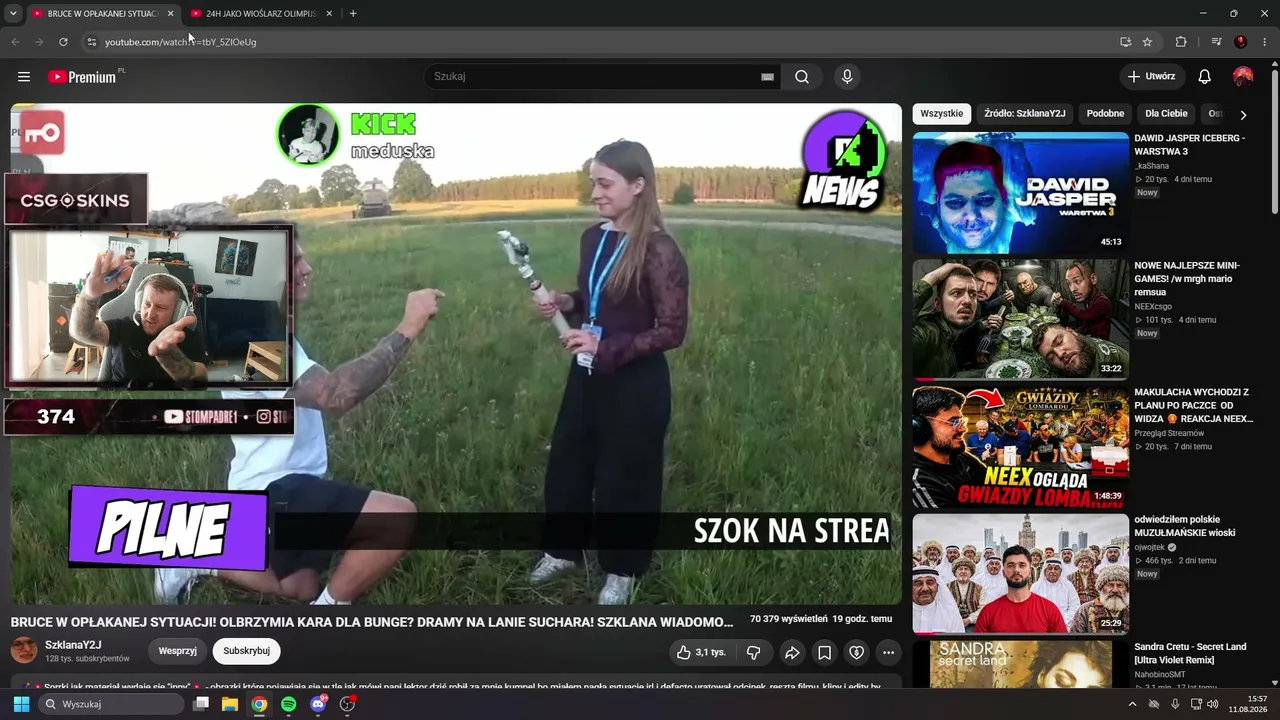Viewport: 1280px width, 720px height.
Task: Close the "24H JAKO WIOŚLARZ" tab
Action: click(x=329, y=14)
